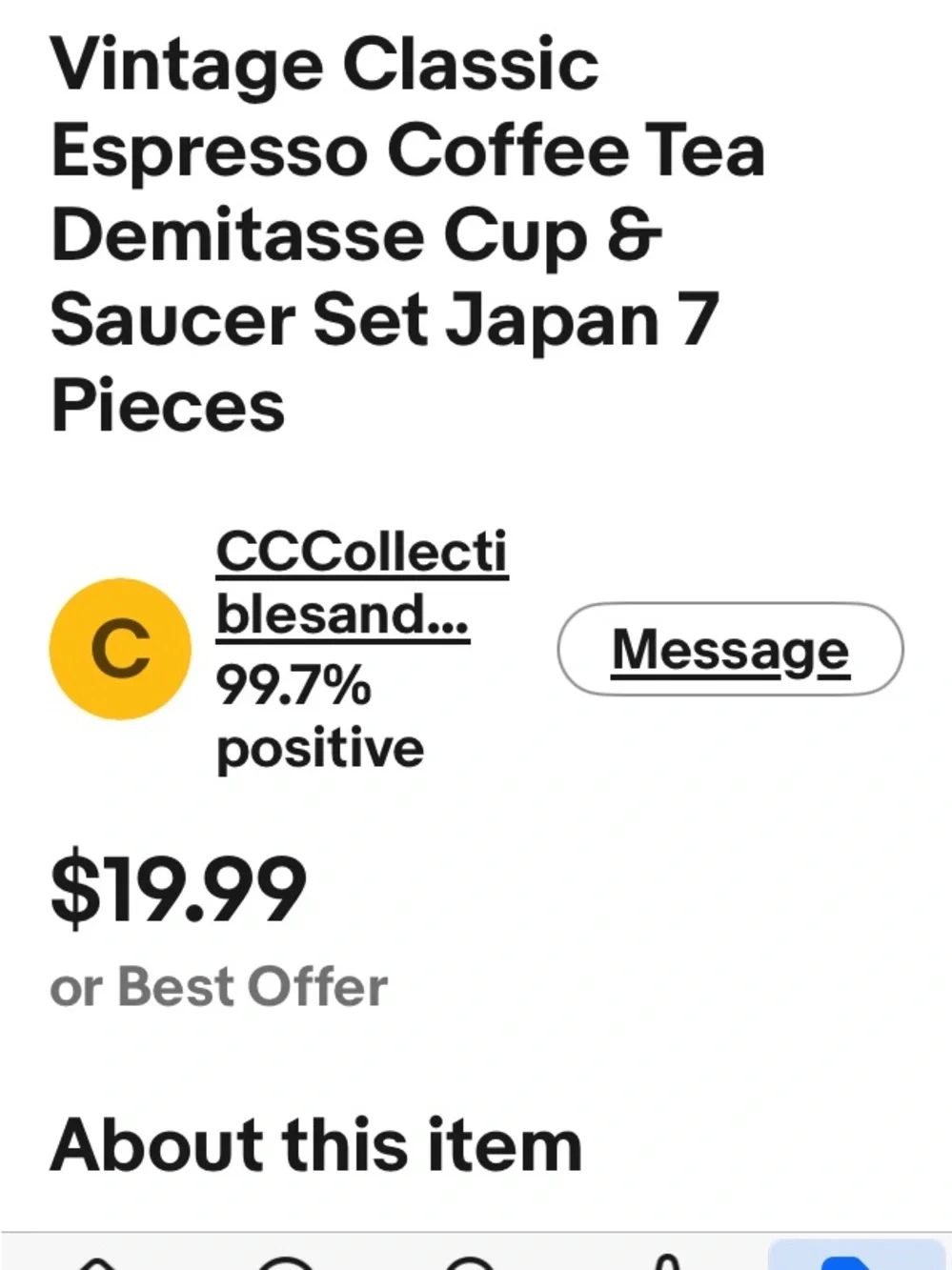Click the Vintage Classic Espresso listing title
Image resolution: width=952 pixels, height=1270 pixels.
(x=408, y=235)
